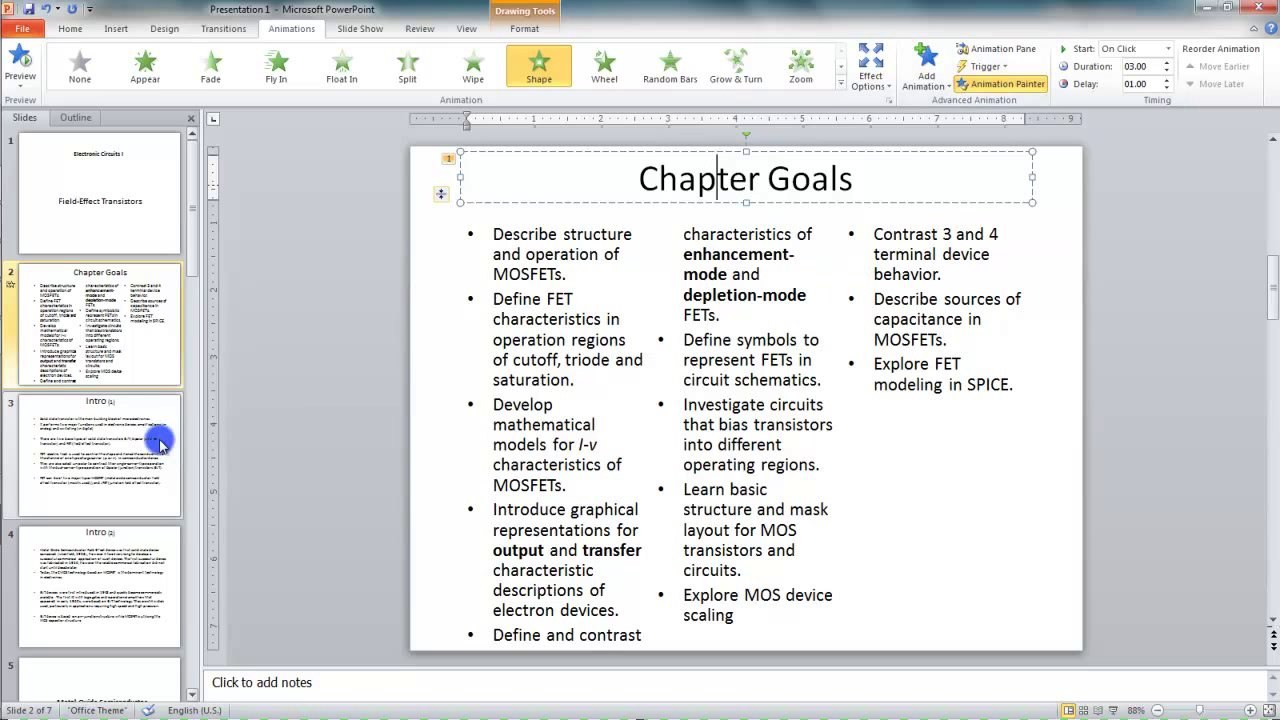Choose the None animation effect

pyautogui.click(x=80, y=66)
